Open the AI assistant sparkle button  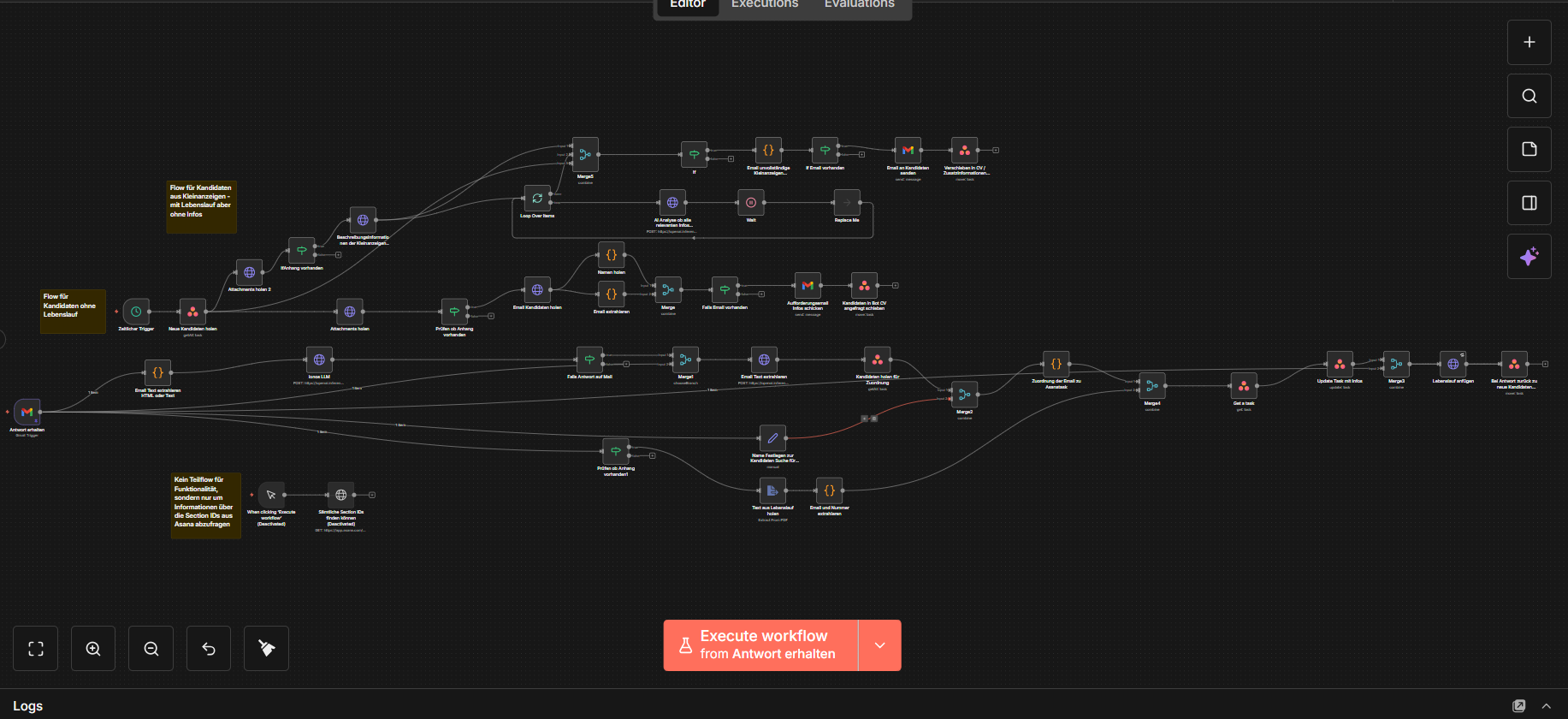[1529, 257]
